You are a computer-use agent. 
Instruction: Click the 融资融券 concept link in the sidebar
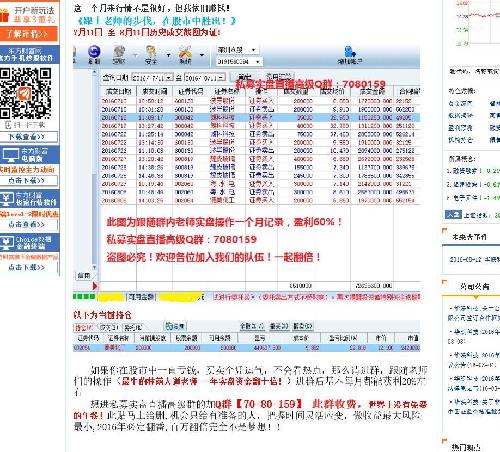coord(465,171)
